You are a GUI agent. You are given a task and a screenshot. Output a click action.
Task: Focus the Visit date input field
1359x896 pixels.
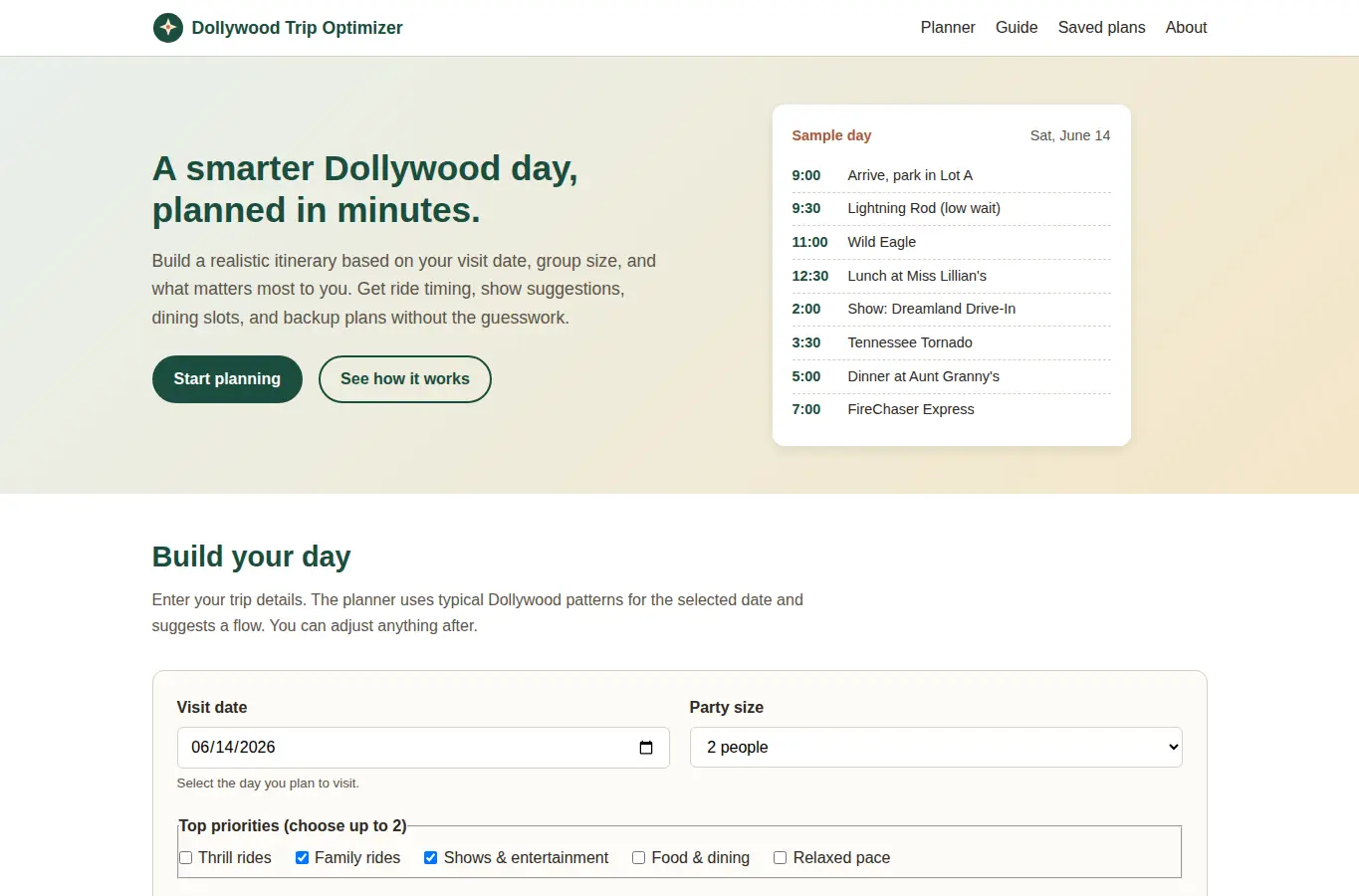423,748
